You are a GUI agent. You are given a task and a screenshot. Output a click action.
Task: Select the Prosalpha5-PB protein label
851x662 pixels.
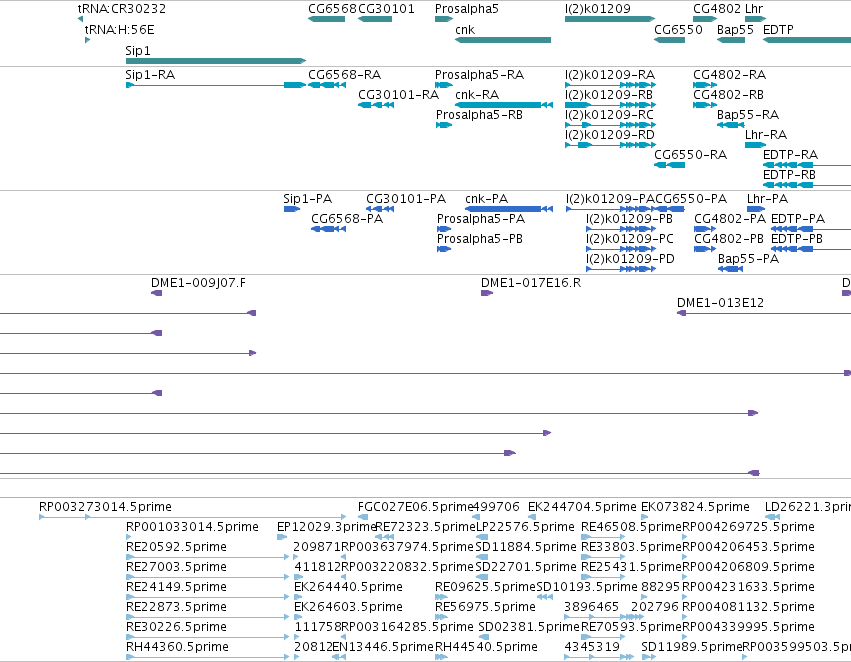[x=480, y=239]
